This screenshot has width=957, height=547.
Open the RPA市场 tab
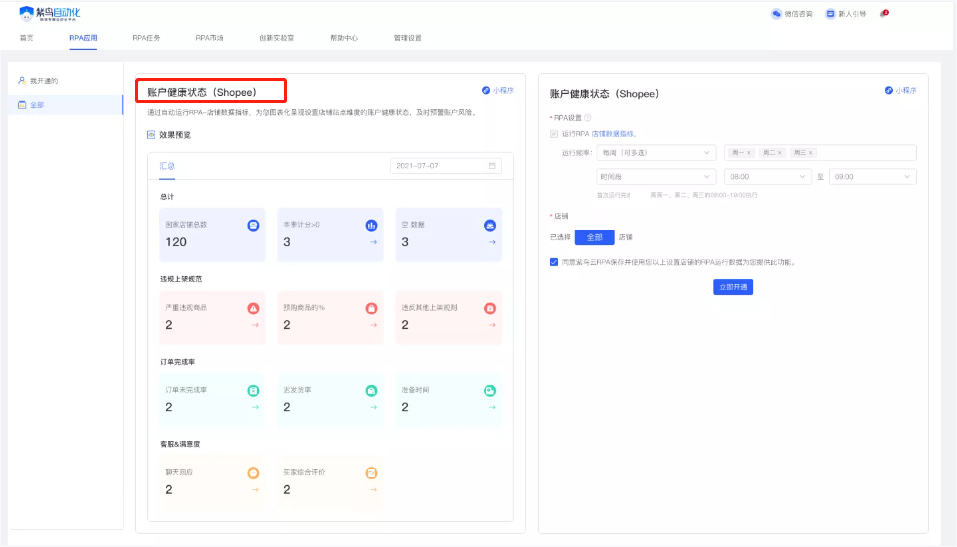point(209,38)
